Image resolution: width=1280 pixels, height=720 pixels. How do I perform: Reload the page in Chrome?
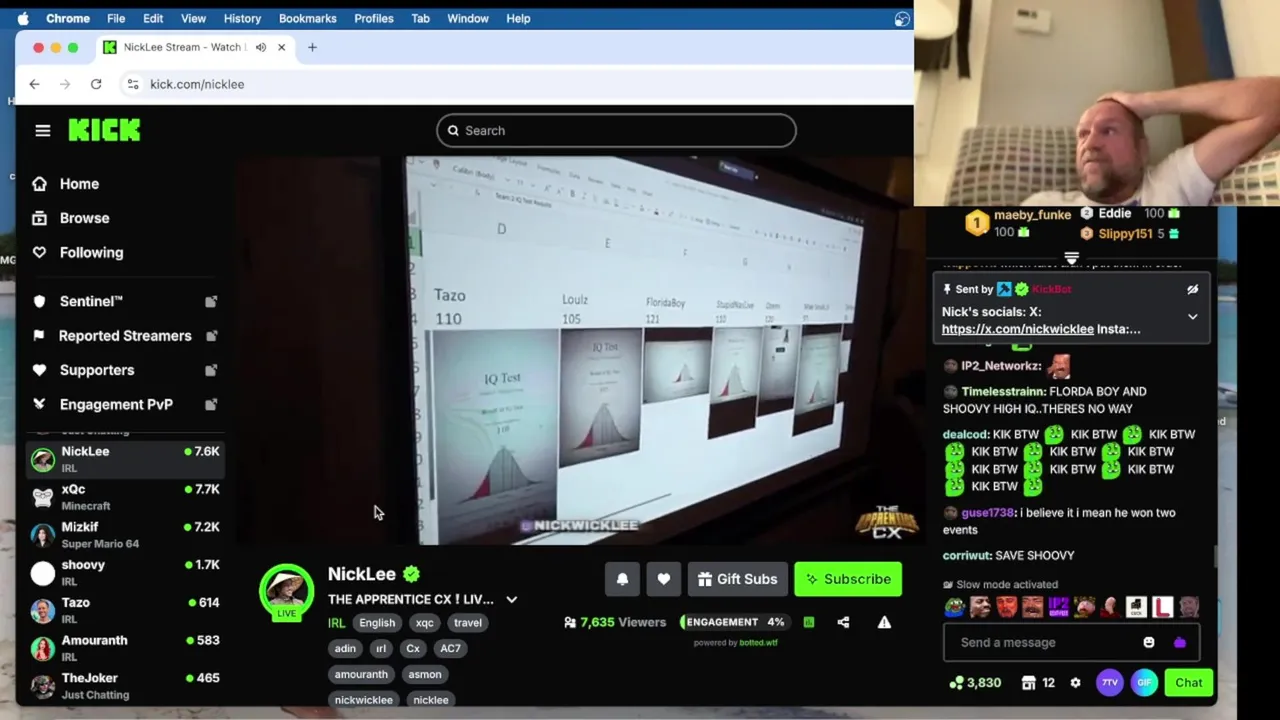point(96,84)
